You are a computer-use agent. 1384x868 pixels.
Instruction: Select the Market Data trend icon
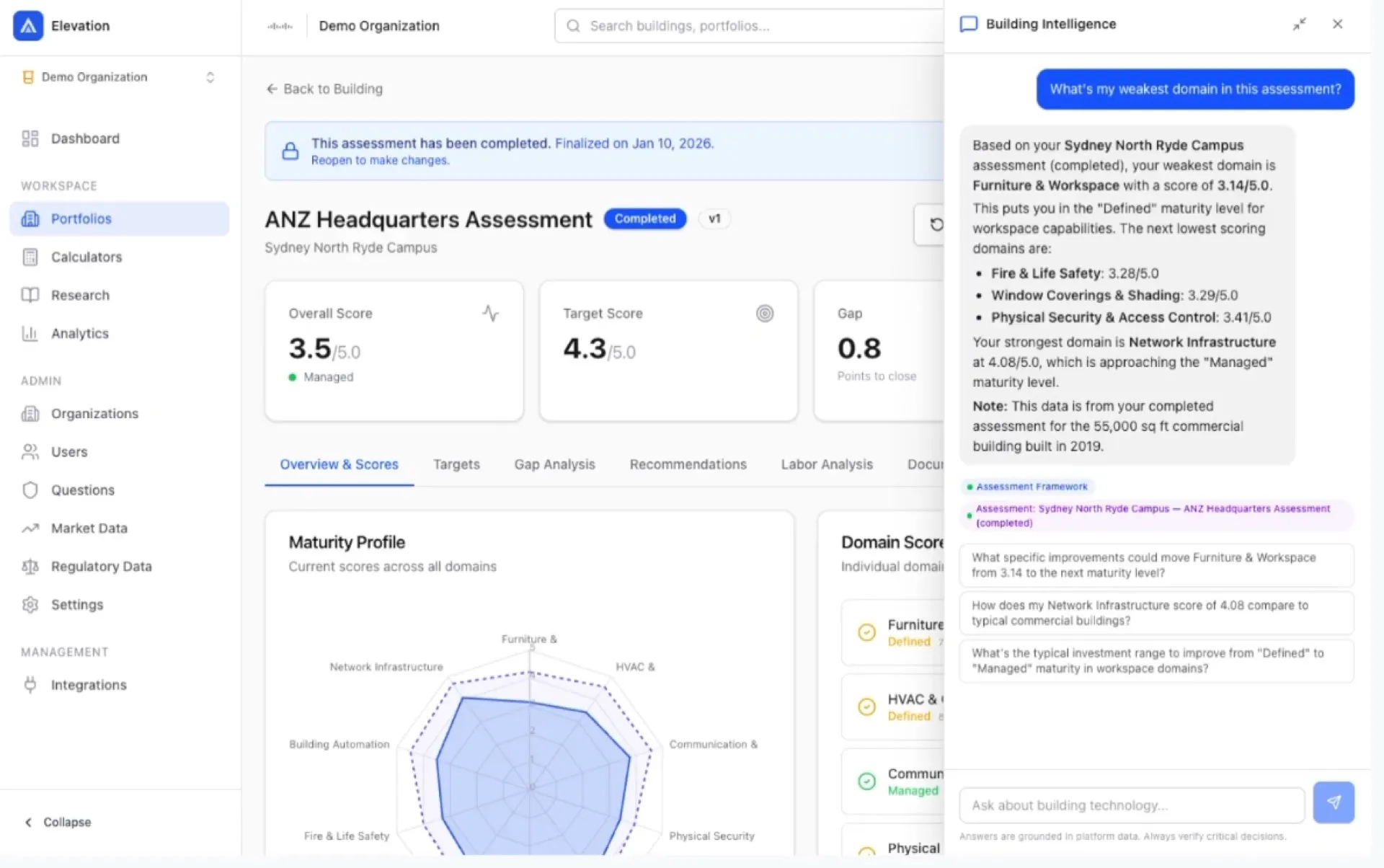pos(30,528)
